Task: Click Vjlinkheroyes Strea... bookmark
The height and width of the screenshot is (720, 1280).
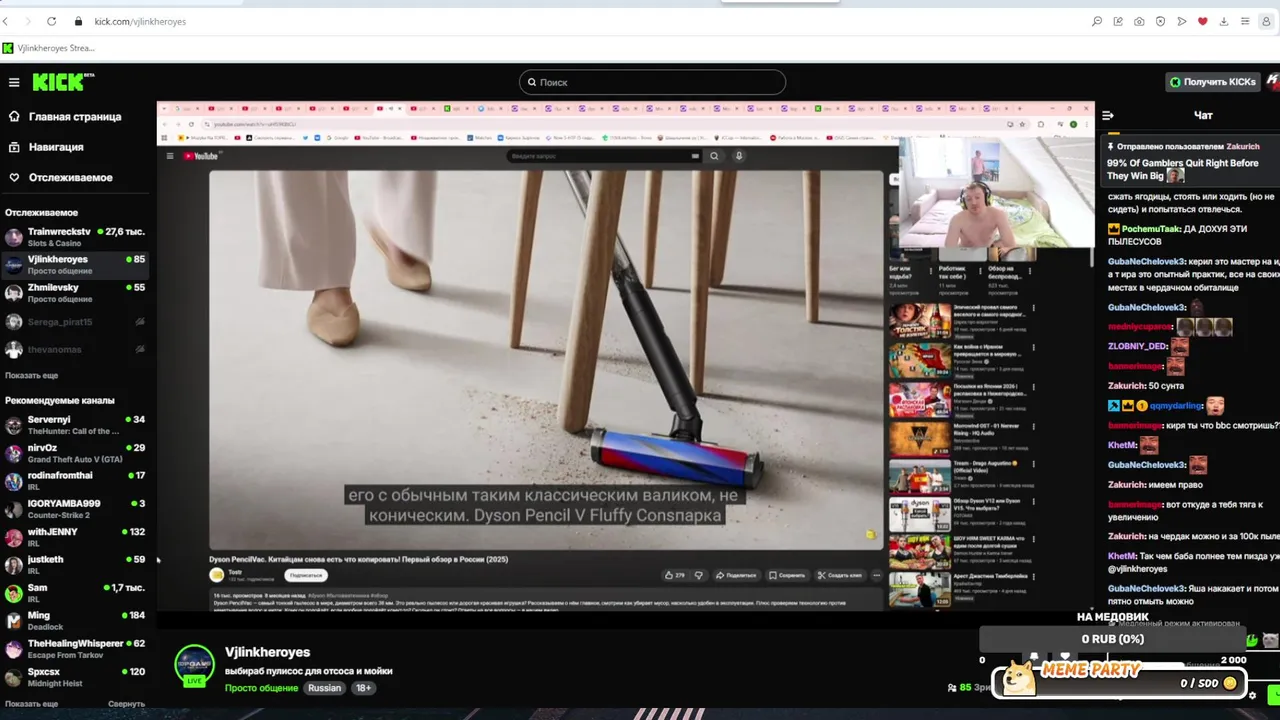Action: (48, 48)
